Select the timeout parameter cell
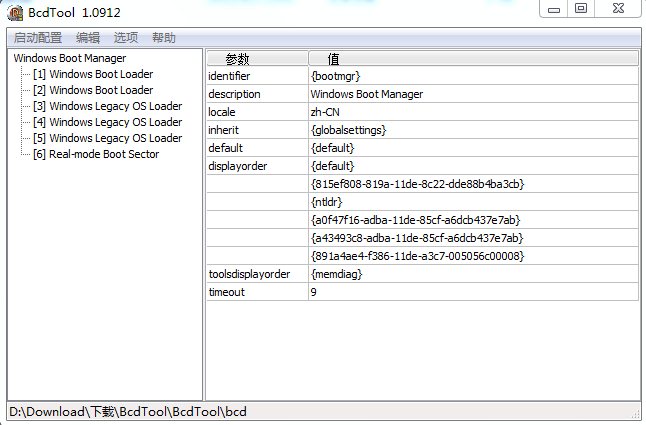The height and width of the screenshot is (425, 646). [257, 292]
